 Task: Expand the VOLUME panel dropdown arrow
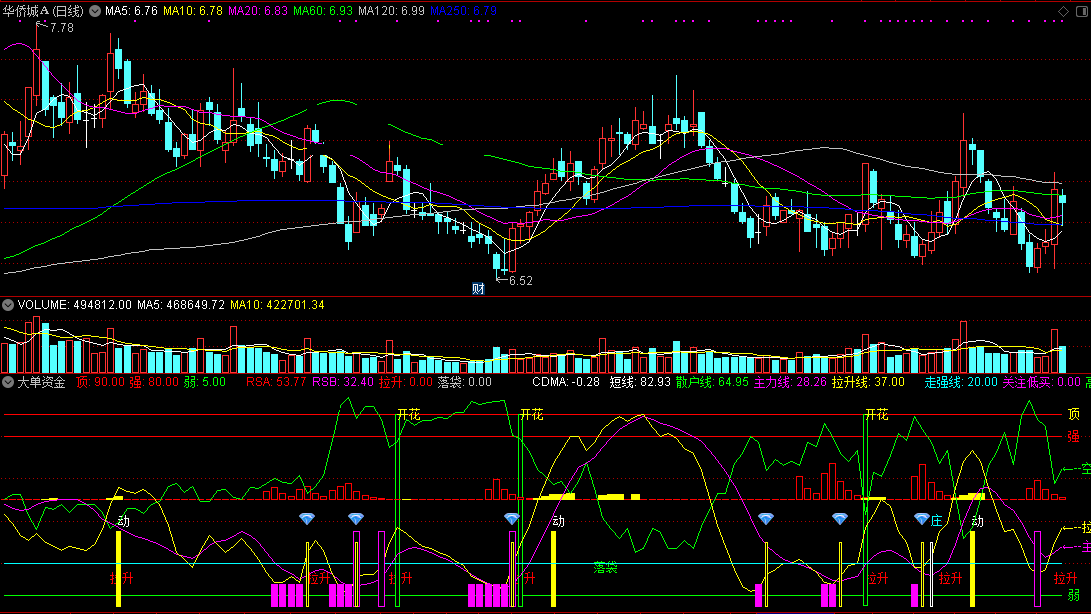(x=8, y=305)
